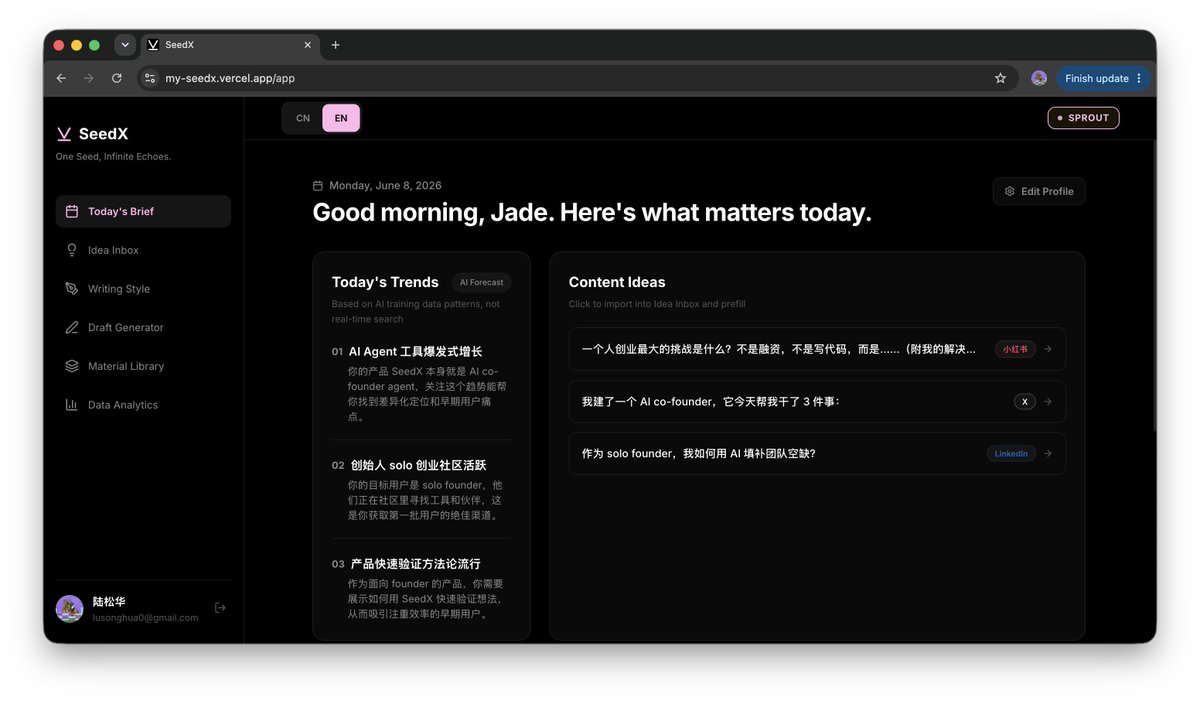Screen dimensions: 1200x701
Task: Select the SeedX browser tab
Action: (x=229, y=45)
